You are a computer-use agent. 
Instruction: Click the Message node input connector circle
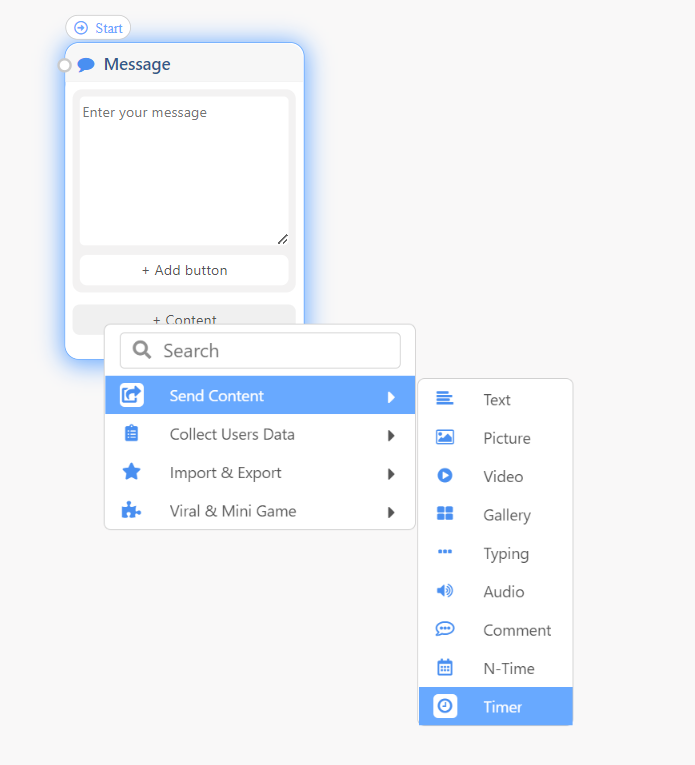(64, 65)
